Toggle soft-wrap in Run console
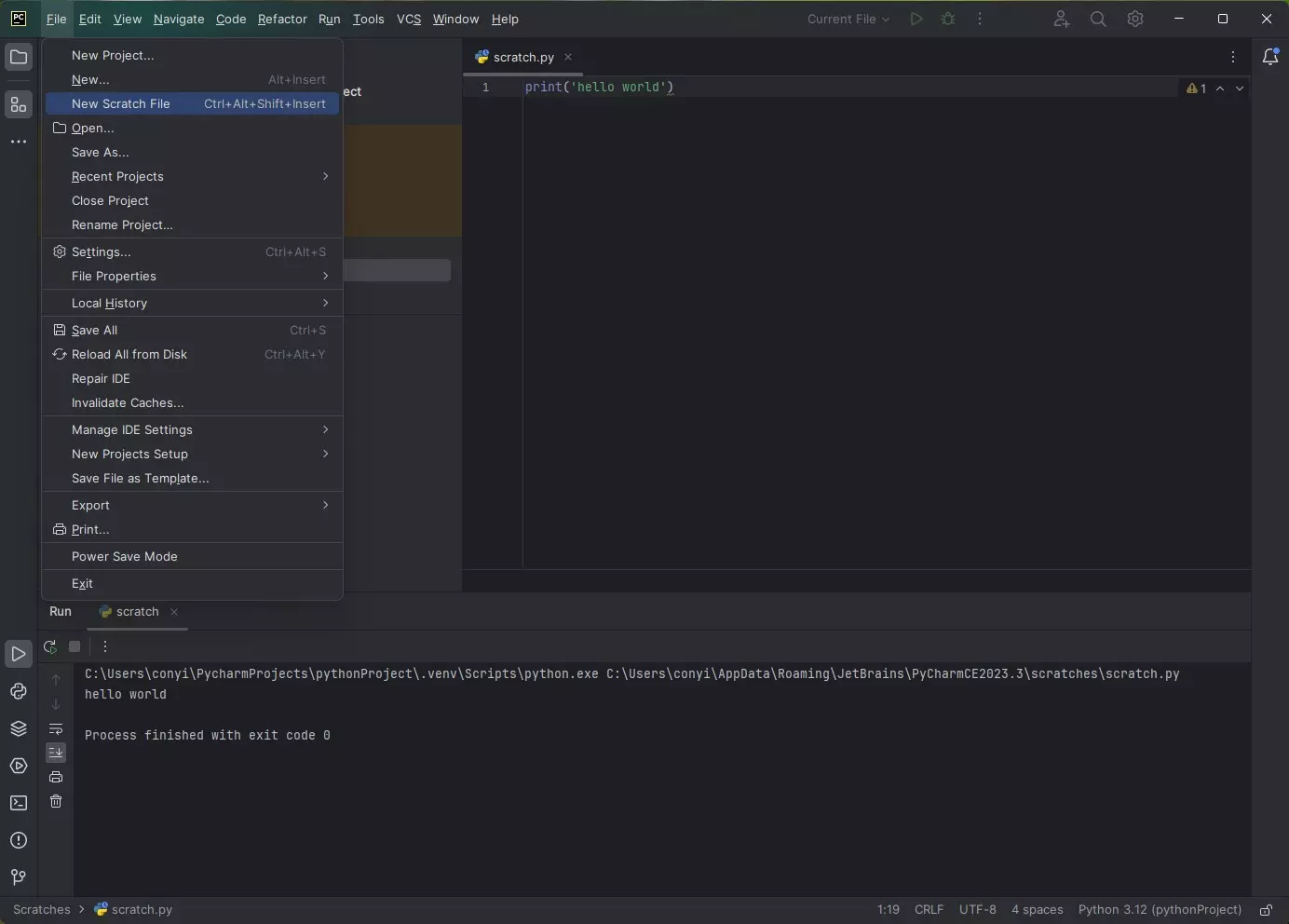 point(56,728)
